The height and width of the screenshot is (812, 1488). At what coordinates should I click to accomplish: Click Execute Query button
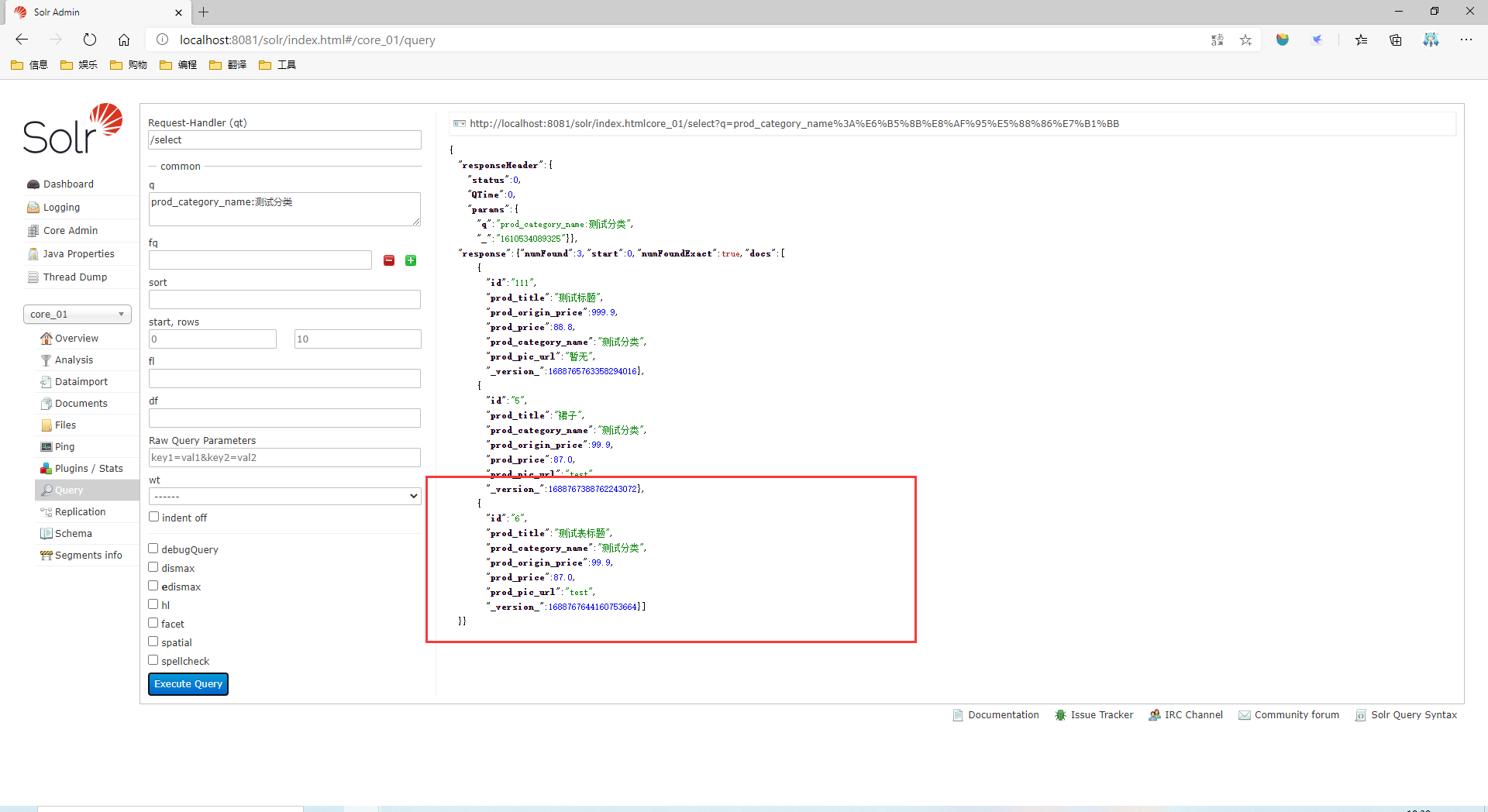click(188, 684)
